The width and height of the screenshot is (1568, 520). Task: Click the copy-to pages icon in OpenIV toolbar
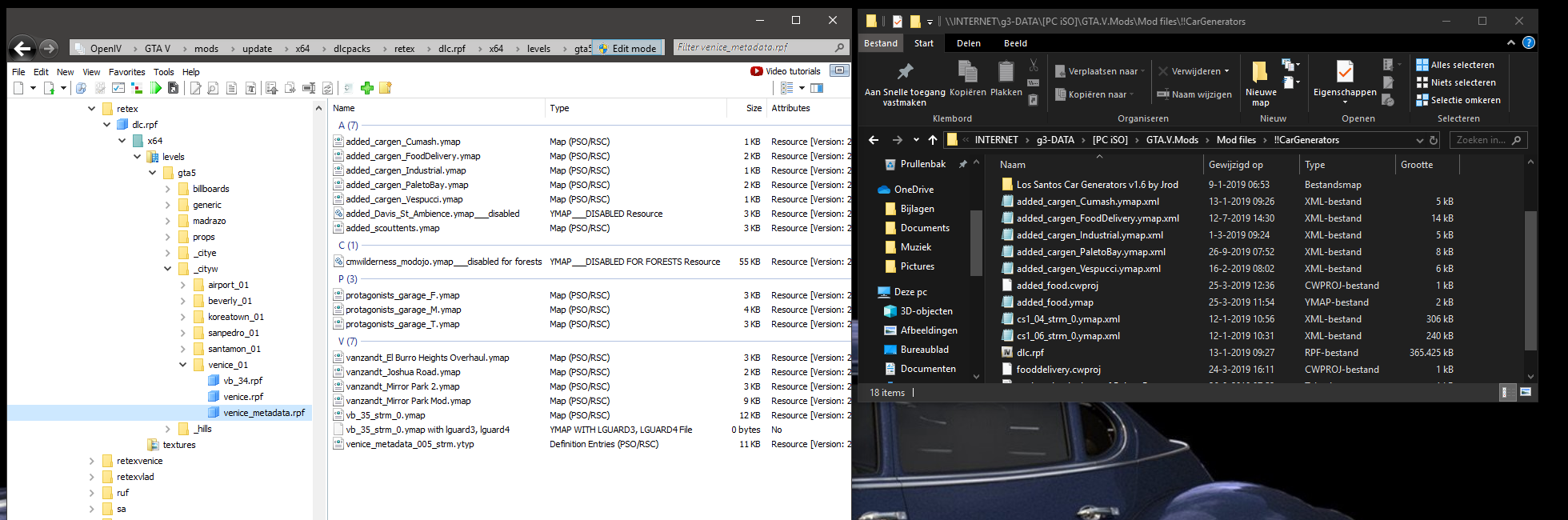point(290,88)
